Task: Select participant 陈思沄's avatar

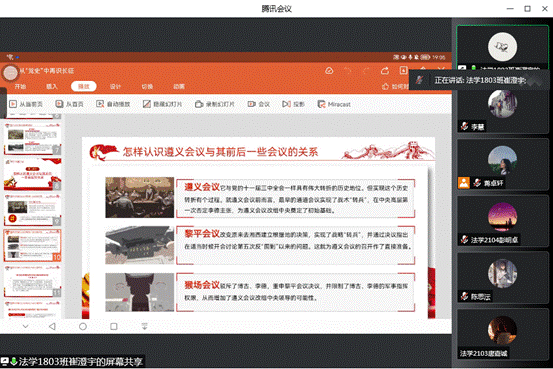Action: (x=503, y=274)
